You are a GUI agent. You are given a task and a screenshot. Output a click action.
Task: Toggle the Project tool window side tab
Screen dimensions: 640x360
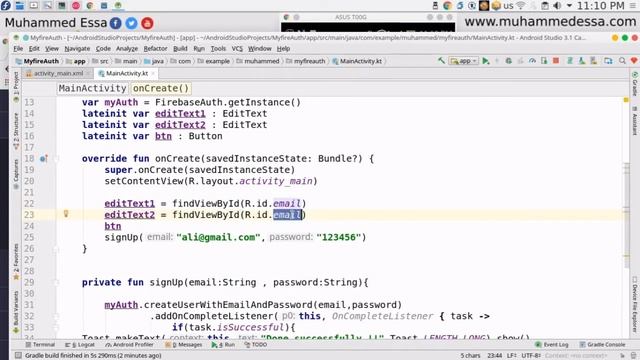point(16,87)
